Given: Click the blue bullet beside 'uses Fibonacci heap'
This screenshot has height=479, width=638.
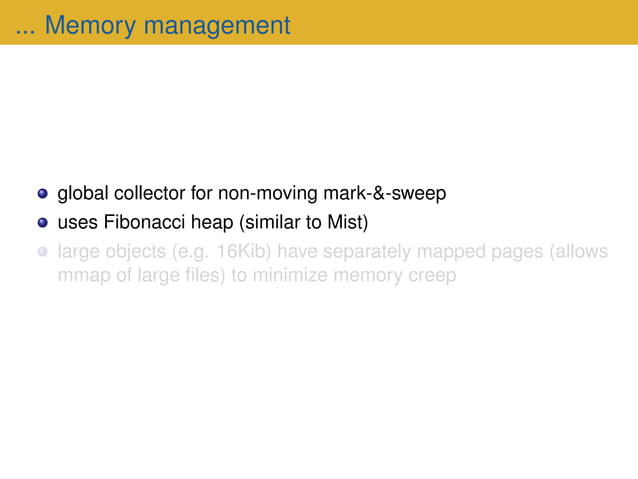Looking at the screenshot, I should [x=42, y=223].
